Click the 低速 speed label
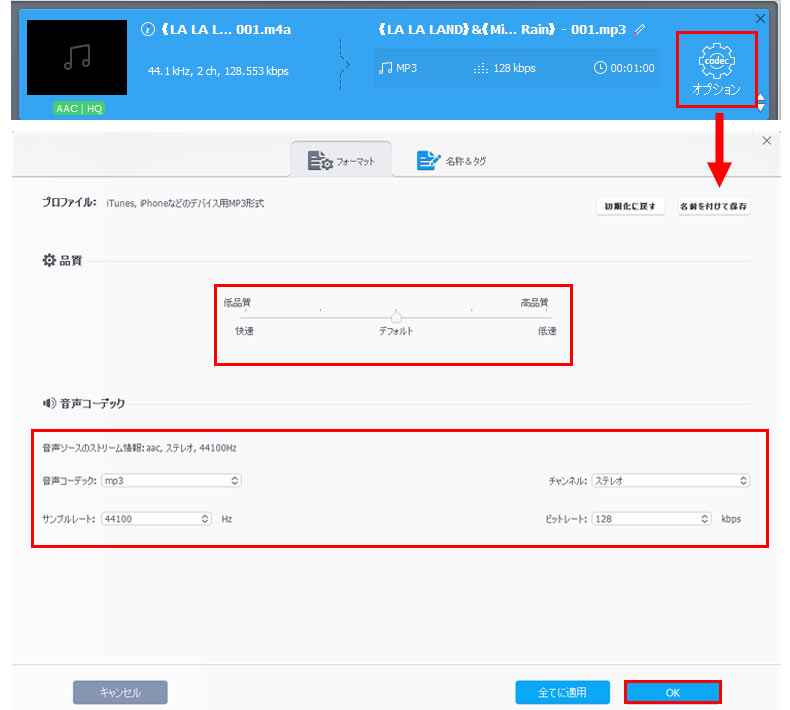The image size is (790, 710). pyautogui.click(x=547, y=331)
